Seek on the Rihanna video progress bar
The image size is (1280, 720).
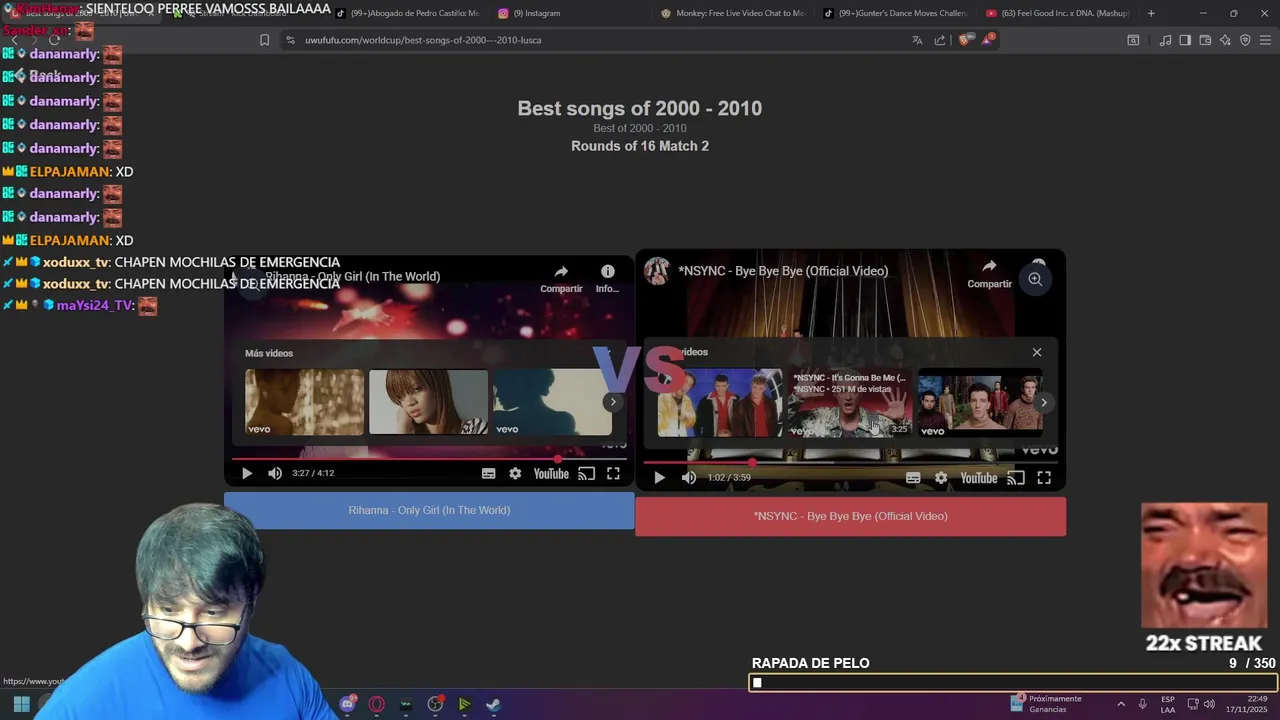429,459
